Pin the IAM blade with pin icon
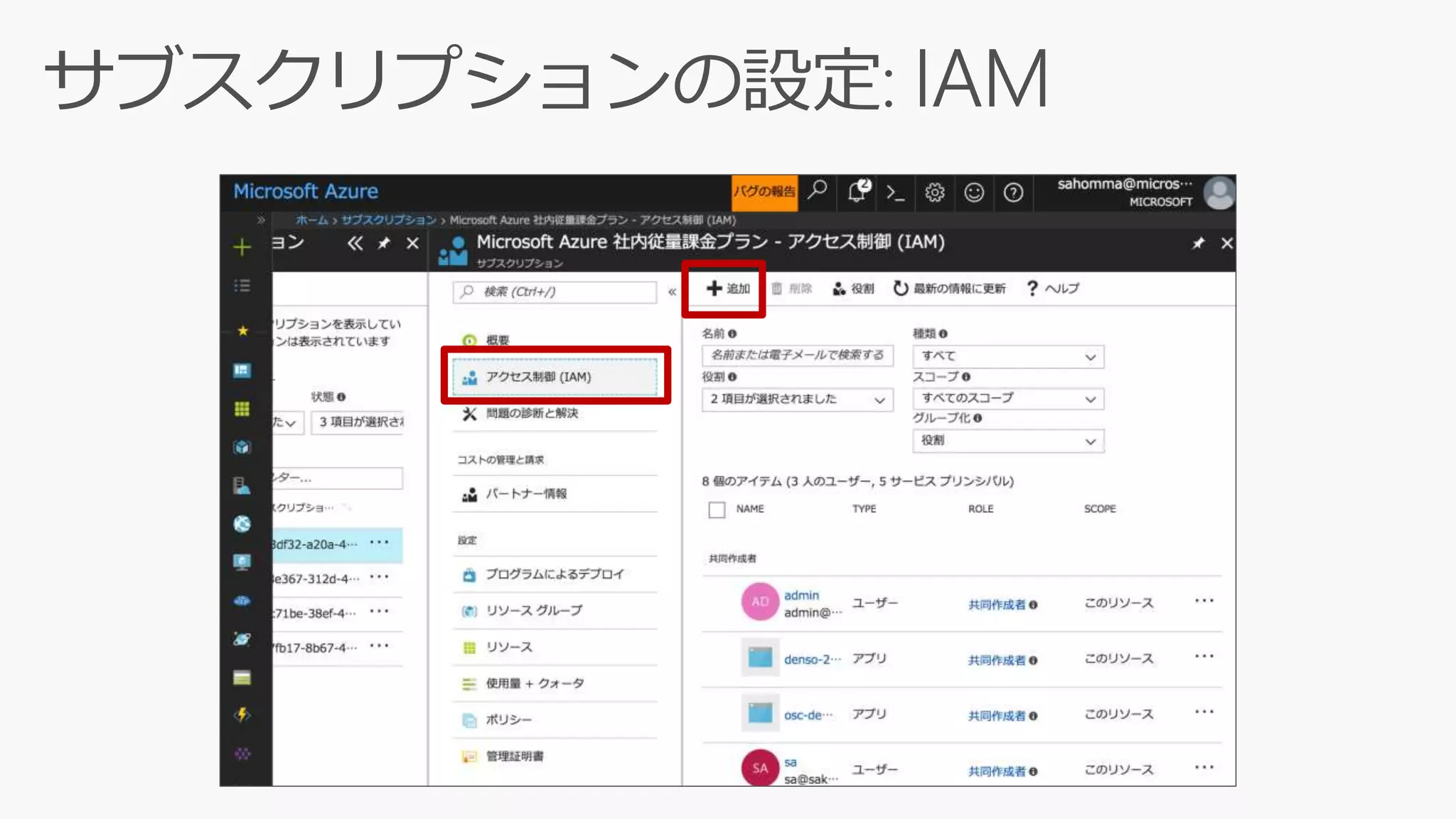 (x=1198, y=243)
